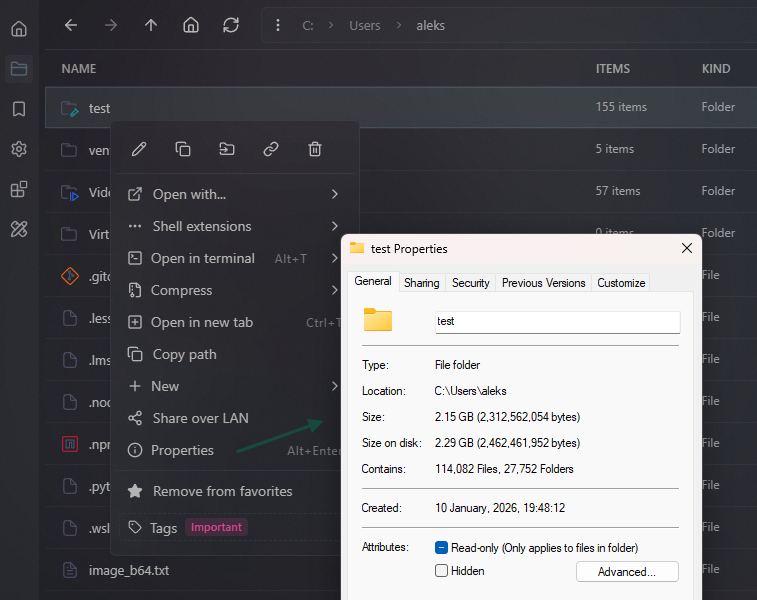Sort by the ITEMS column header

[x=613, y=69]
